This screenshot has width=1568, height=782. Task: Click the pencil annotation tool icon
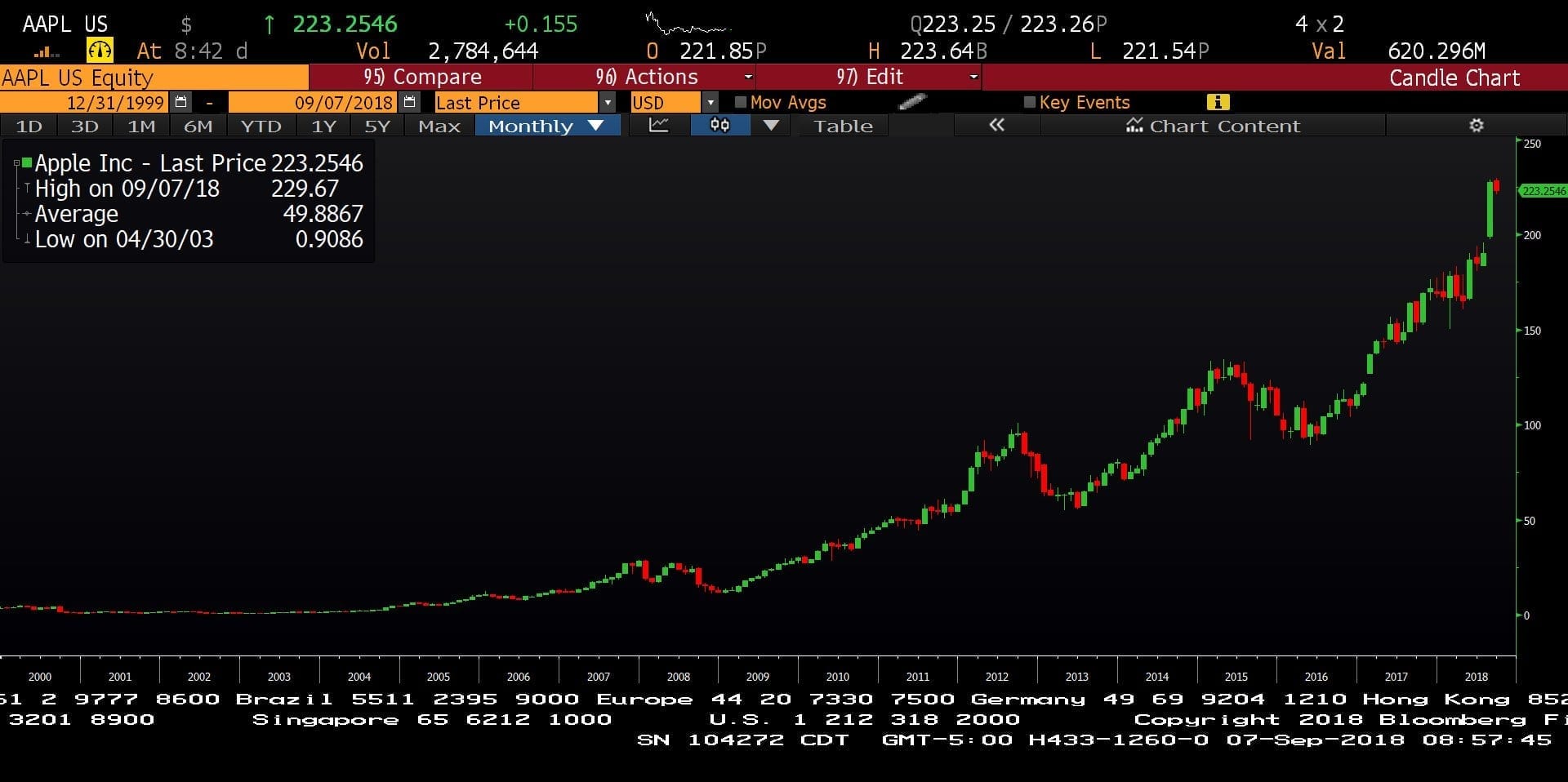pos(912,102)
